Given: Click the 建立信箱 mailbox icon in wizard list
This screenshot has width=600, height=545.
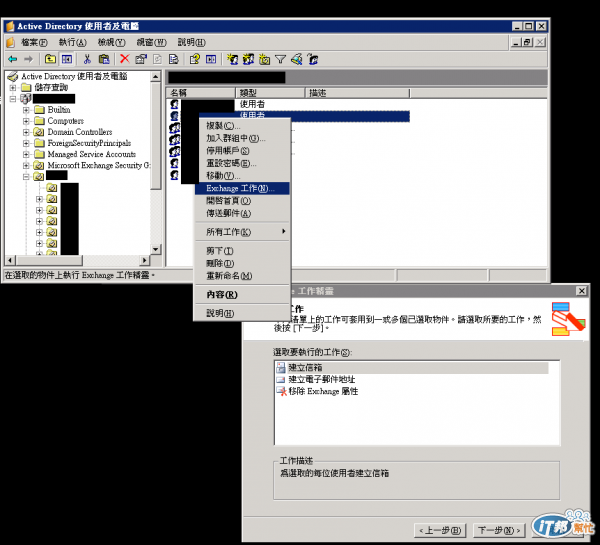Looking at the screenshot, I should coord(281,368).
